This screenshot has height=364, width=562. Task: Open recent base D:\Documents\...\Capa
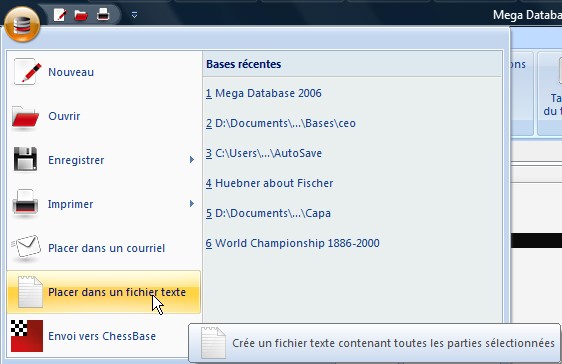pyautogui.click(x=268, y=213)
